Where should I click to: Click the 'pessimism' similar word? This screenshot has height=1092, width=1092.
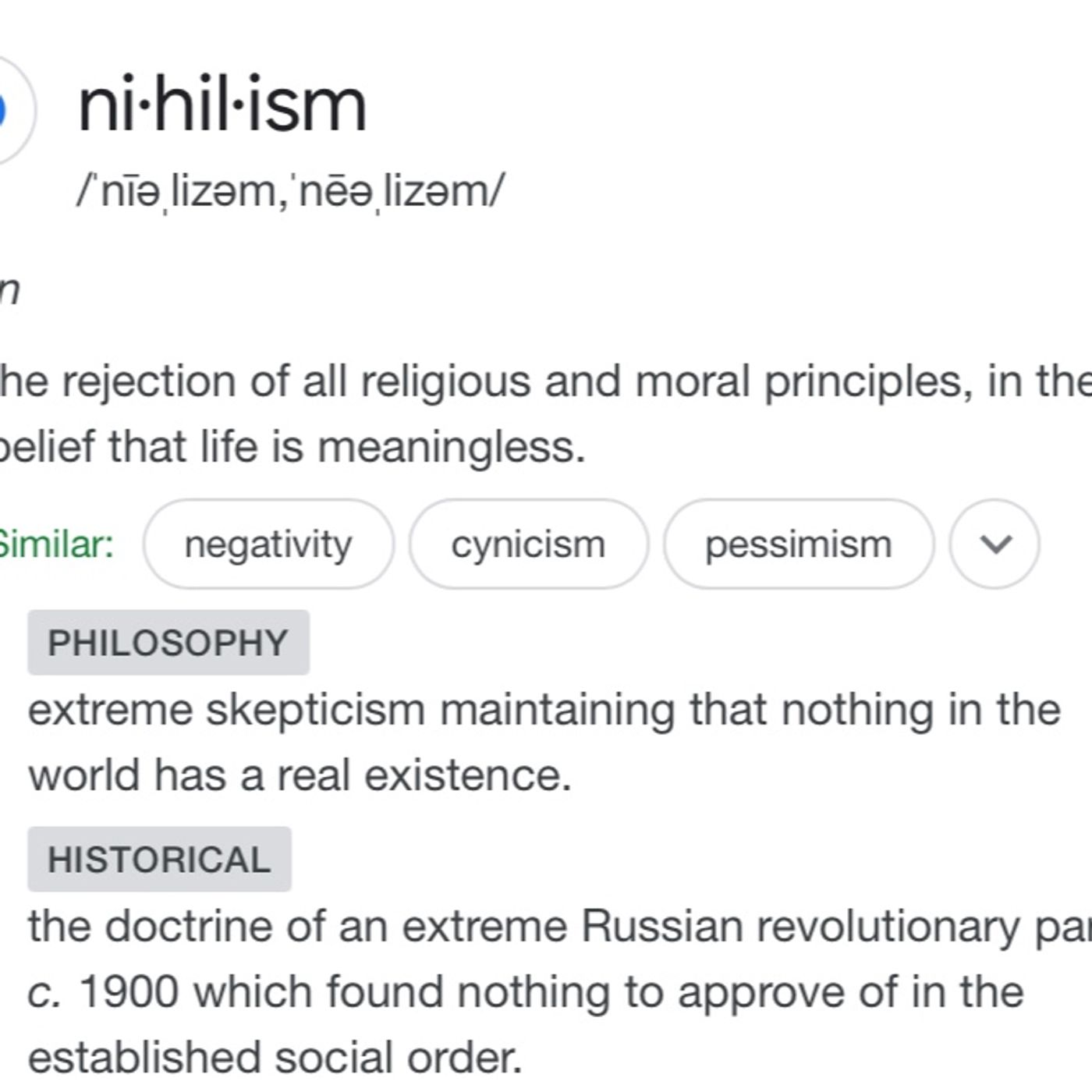coord(798,544)
